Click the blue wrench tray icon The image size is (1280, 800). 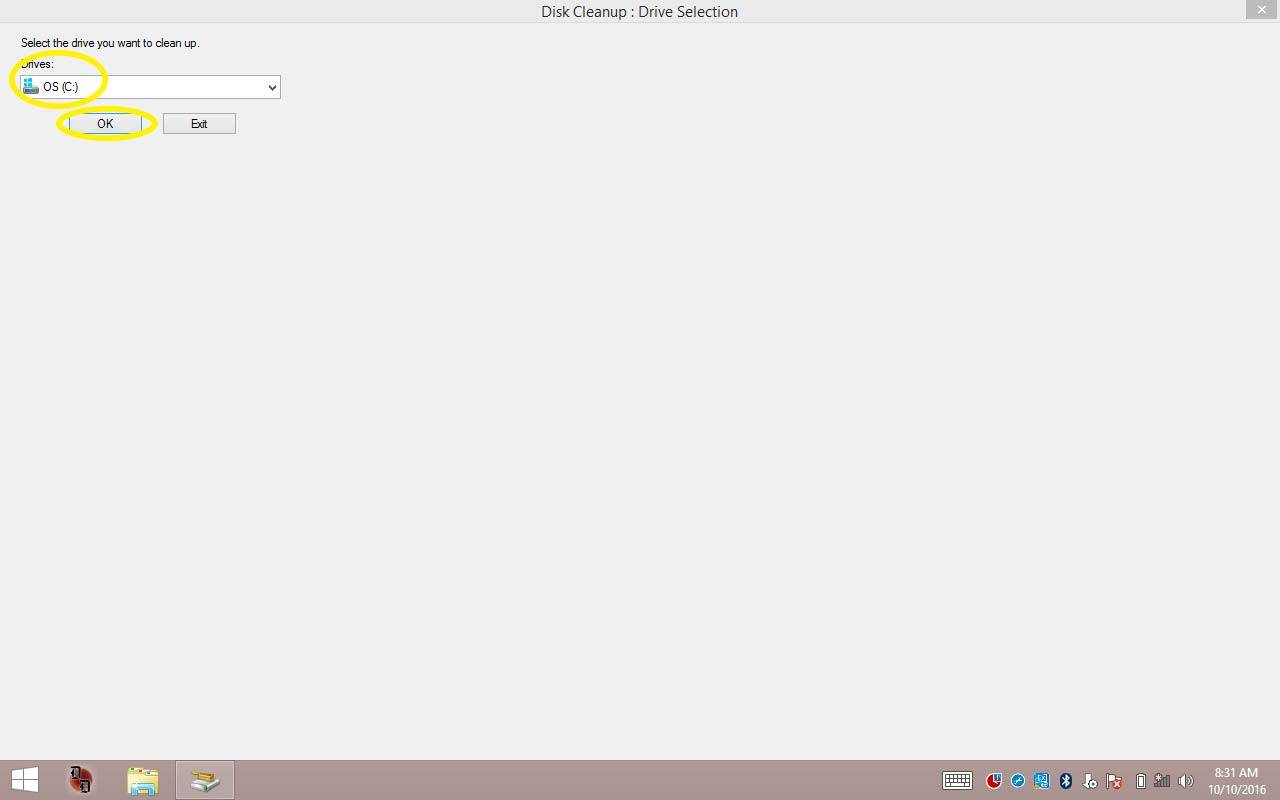[x=1018, y=781]
